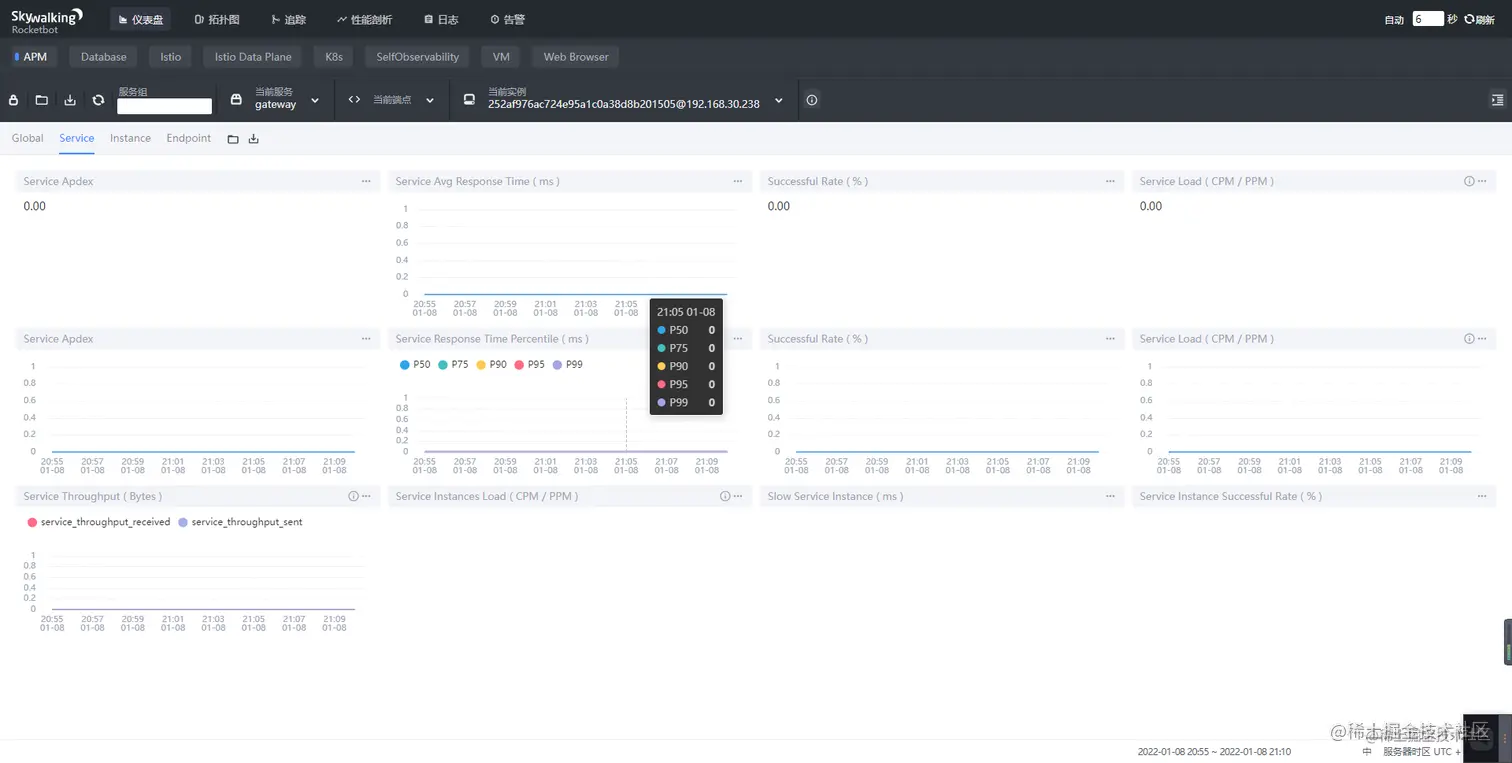Click the lock icon in the dashboard toolbar
This screenshot has height=763, width=1512.
point(14,100)
